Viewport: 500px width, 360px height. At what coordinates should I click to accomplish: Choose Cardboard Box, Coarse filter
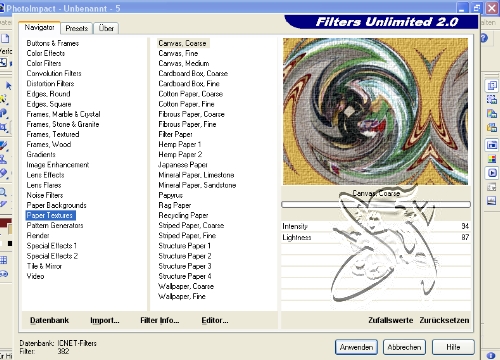tap(193, 73)
